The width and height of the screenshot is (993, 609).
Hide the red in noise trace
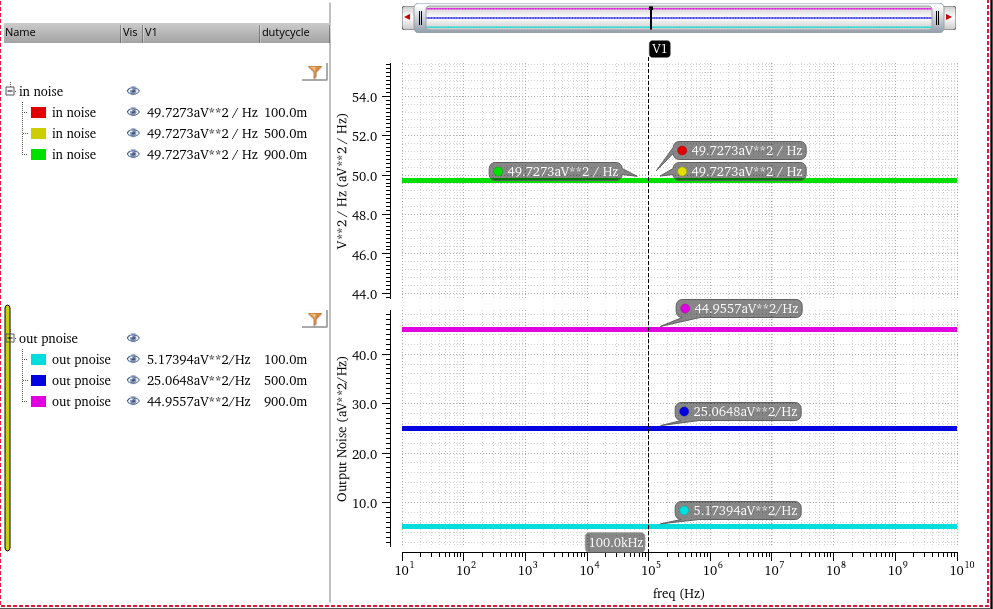(133, 112)
